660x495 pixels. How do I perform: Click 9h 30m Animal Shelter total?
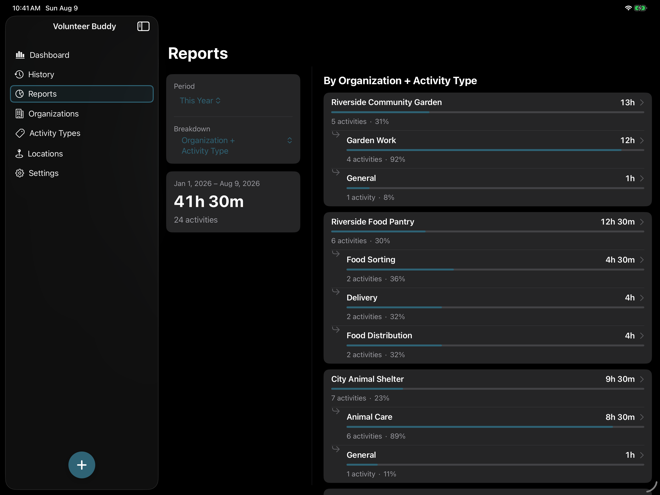tap(620, 379)
